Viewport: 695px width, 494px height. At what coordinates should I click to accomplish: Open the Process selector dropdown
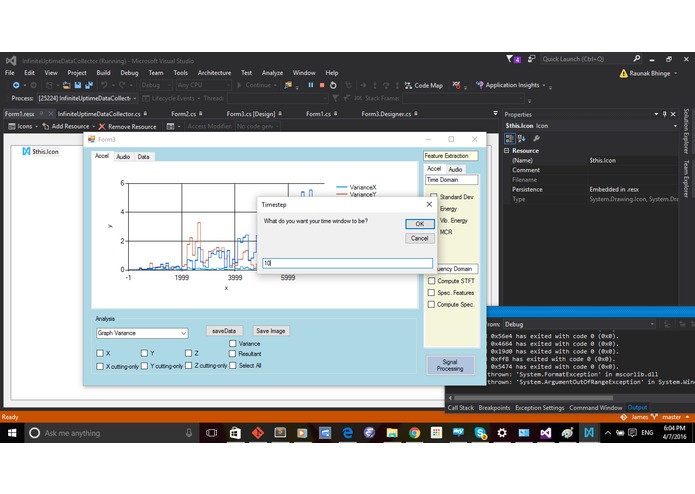(x=135, y=98)
